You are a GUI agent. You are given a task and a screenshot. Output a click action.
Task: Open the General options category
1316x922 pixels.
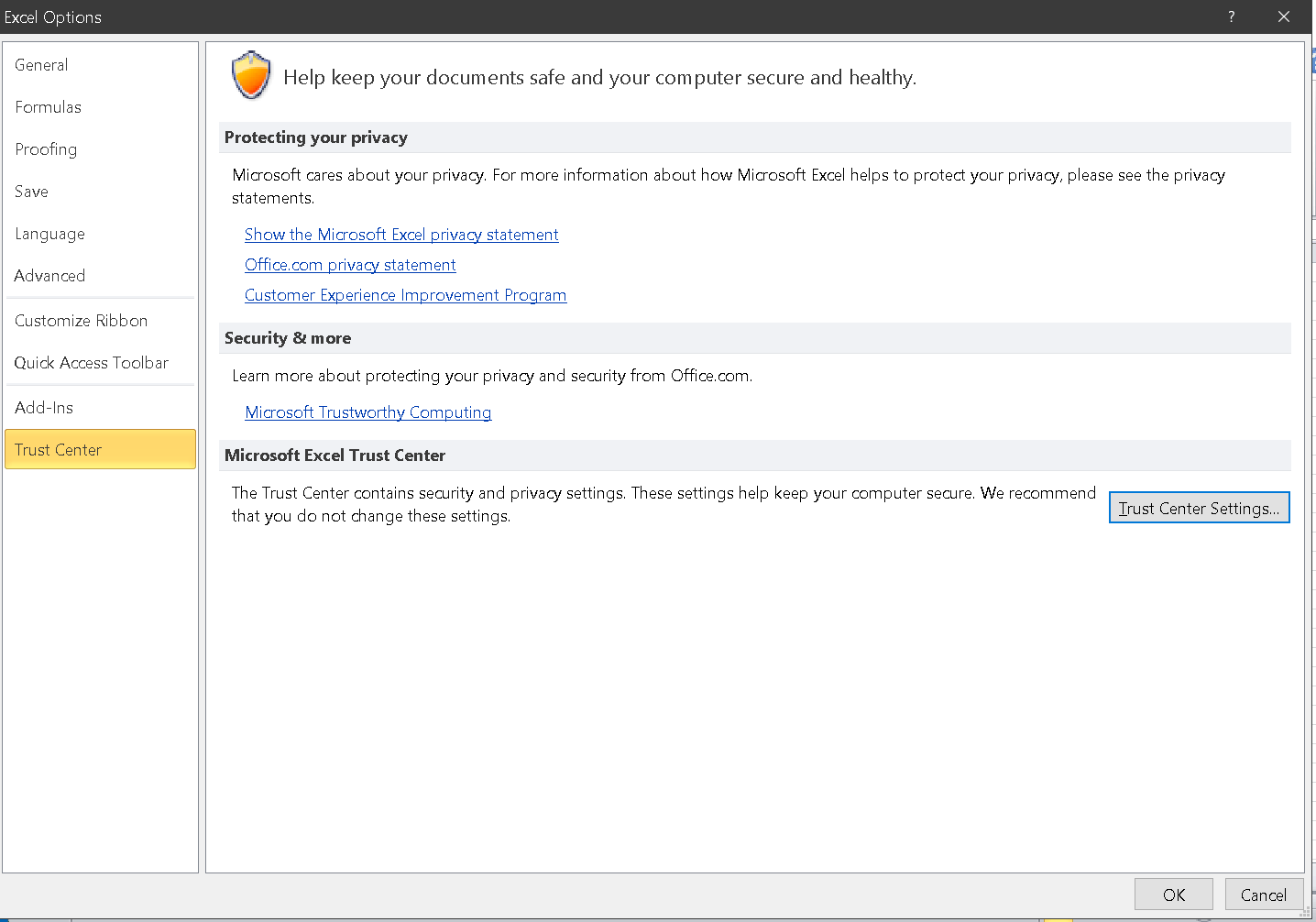100,65
